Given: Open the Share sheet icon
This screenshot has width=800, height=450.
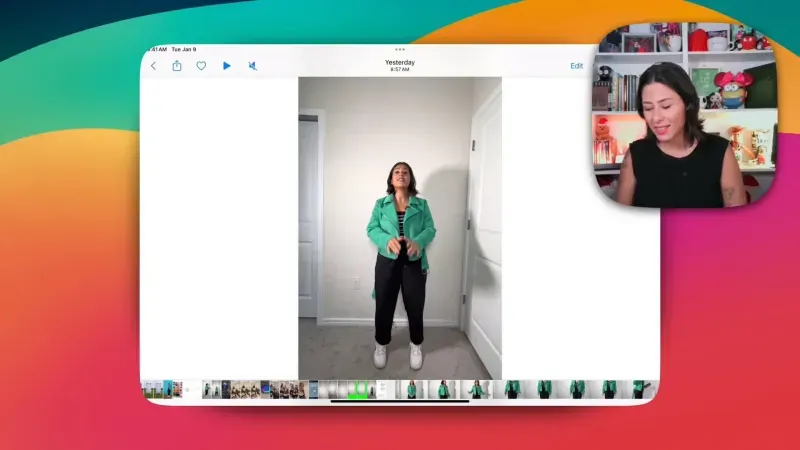Looking at the screenshot, I should pyautogui.click(x=177, y=66).
